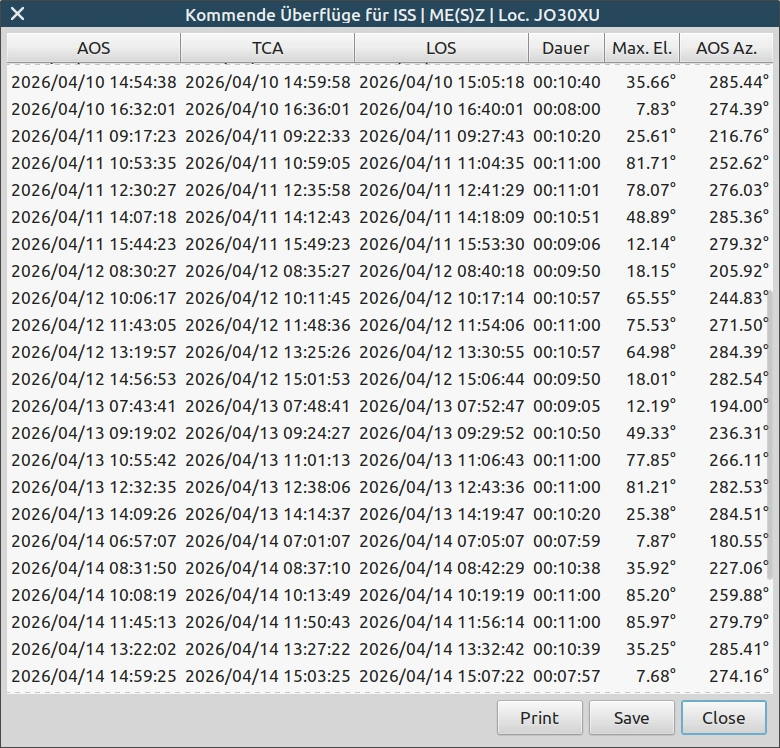Select the pass with TCA 2026/04/11 10:59:05
The image size is (780, 748).
tap(268, 163)
